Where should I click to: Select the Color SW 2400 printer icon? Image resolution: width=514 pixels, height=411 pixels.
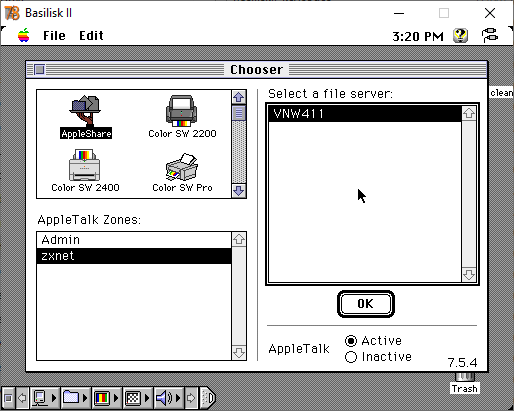point(85,171)
